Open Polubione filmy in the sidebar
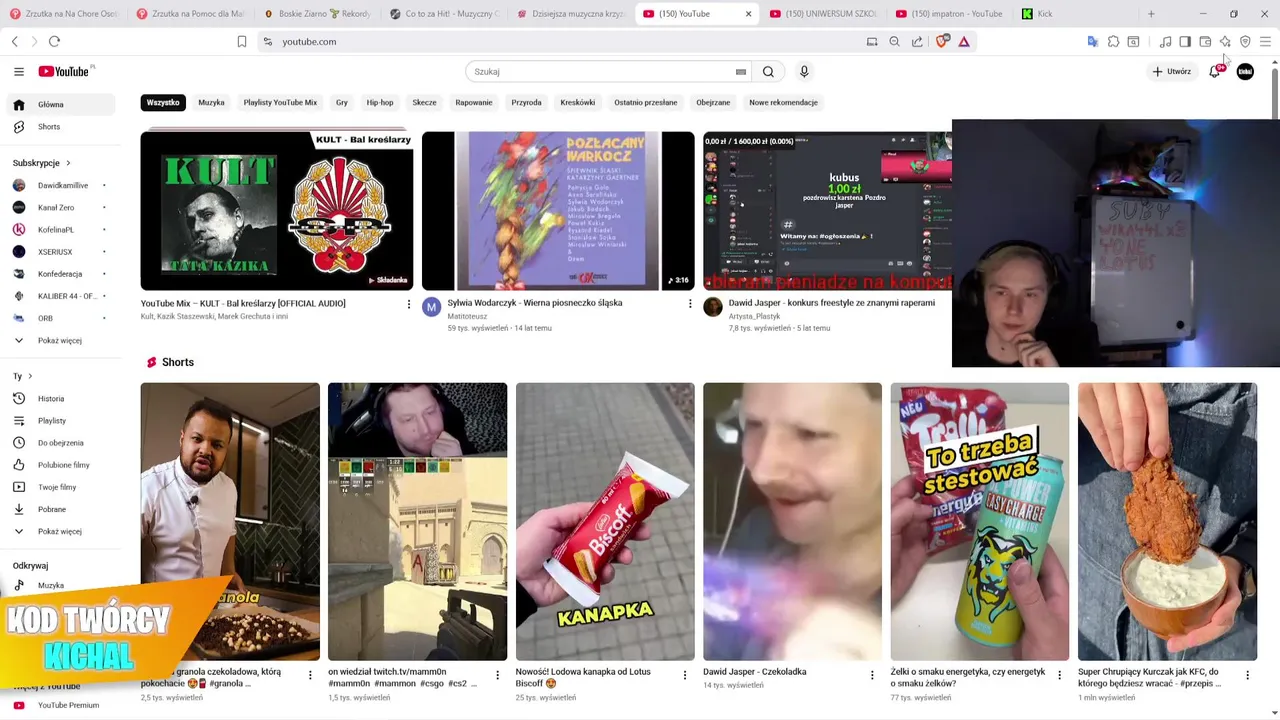Screen dimensions: 1280x720 point(60,465)
